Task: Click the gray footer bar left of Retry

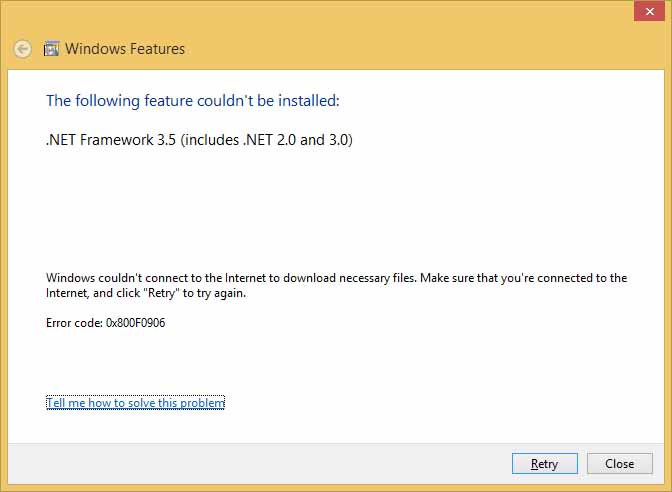Action: (x=250, y=463)
